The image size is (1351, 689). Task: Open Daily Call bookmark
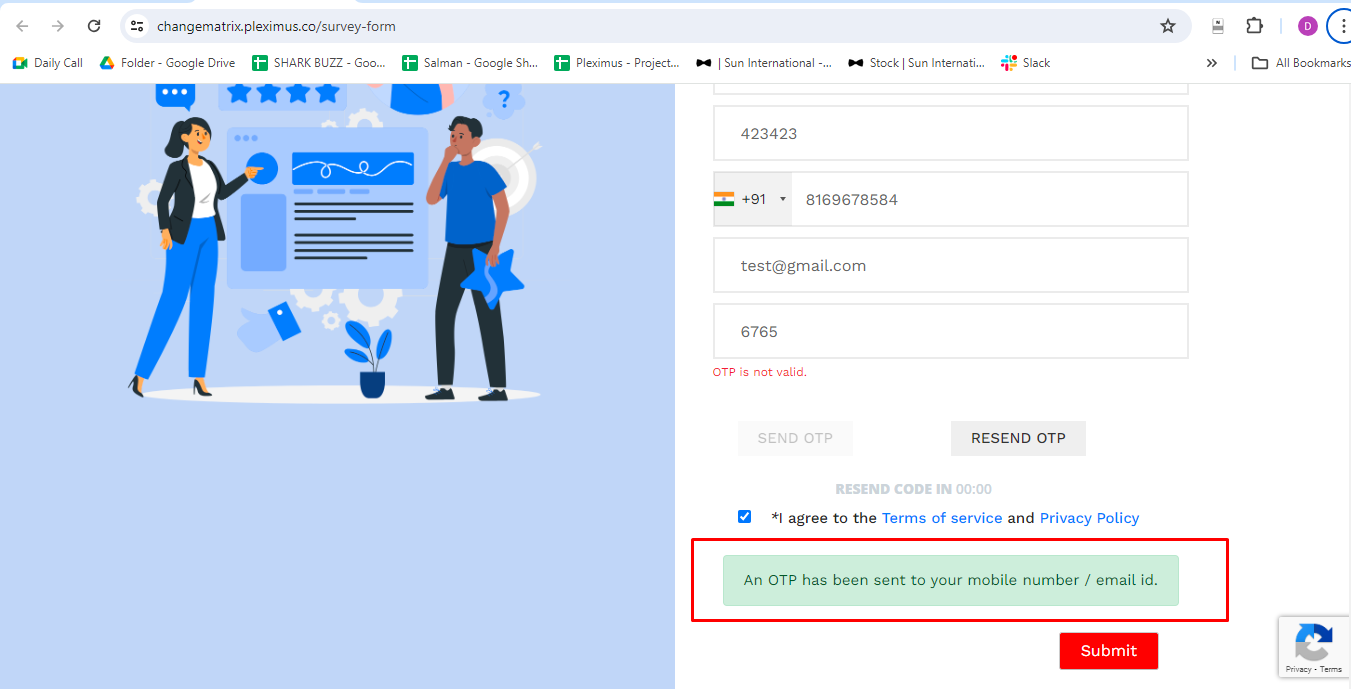(48, 63)
